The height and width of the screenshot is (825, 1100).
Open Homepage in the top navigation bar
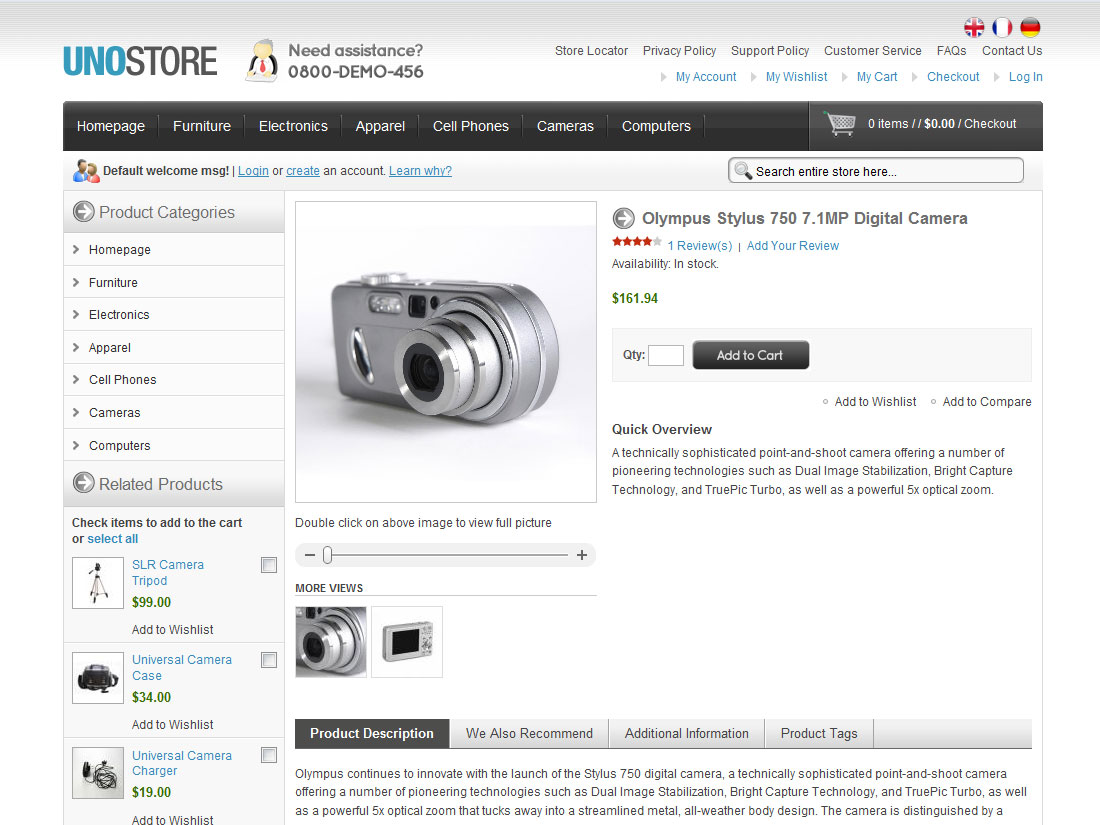click(111, 126)
